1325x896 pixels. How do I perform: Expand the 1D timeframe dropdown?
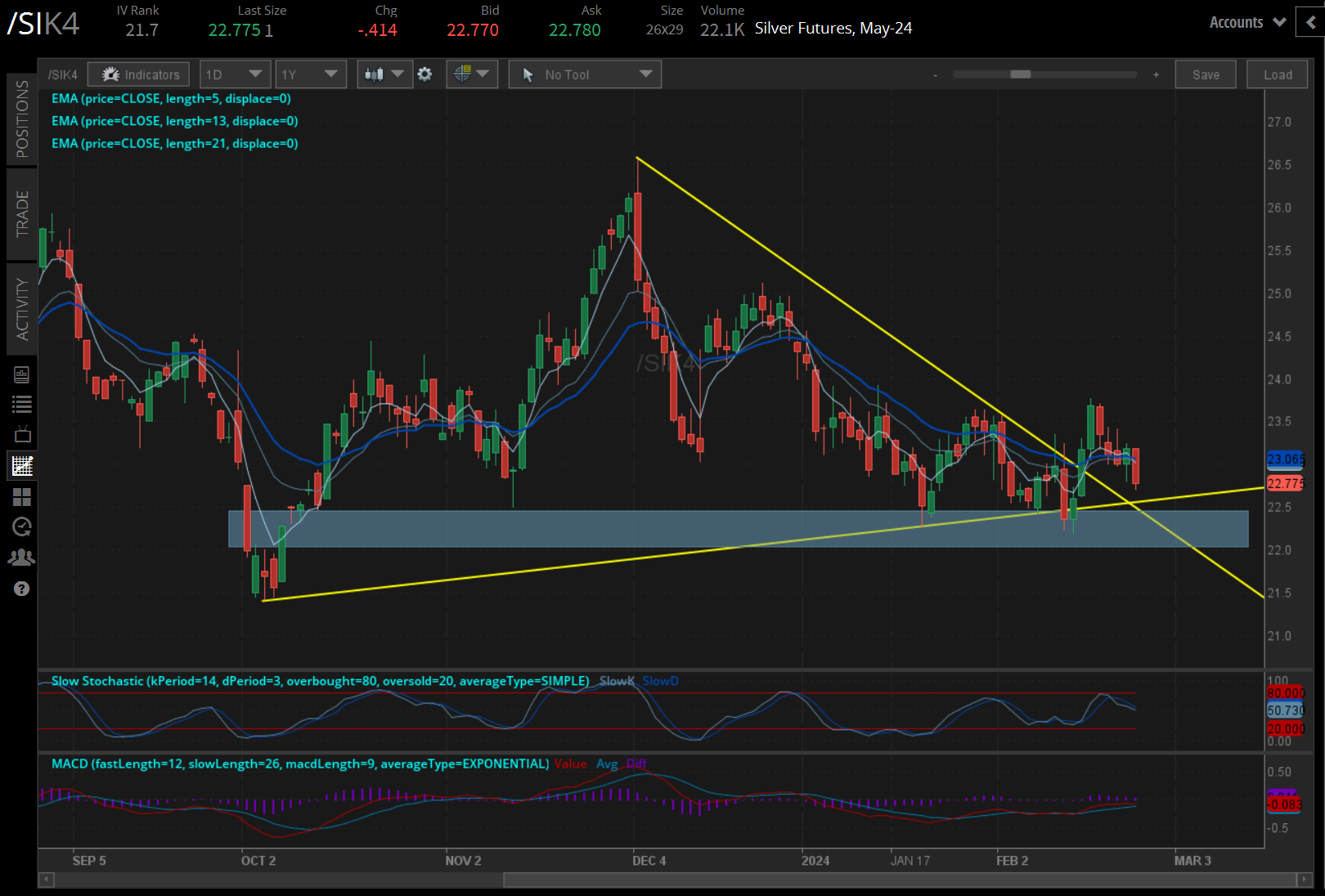tap(234, 74)
